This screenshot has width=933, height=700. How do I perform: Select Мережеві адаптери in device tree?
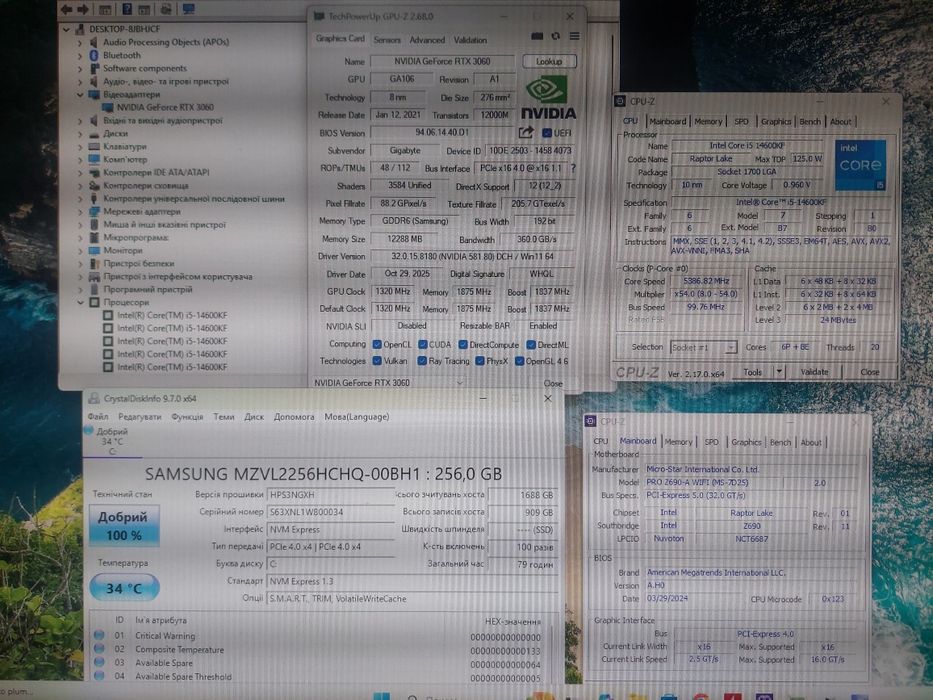pos(142,211)
